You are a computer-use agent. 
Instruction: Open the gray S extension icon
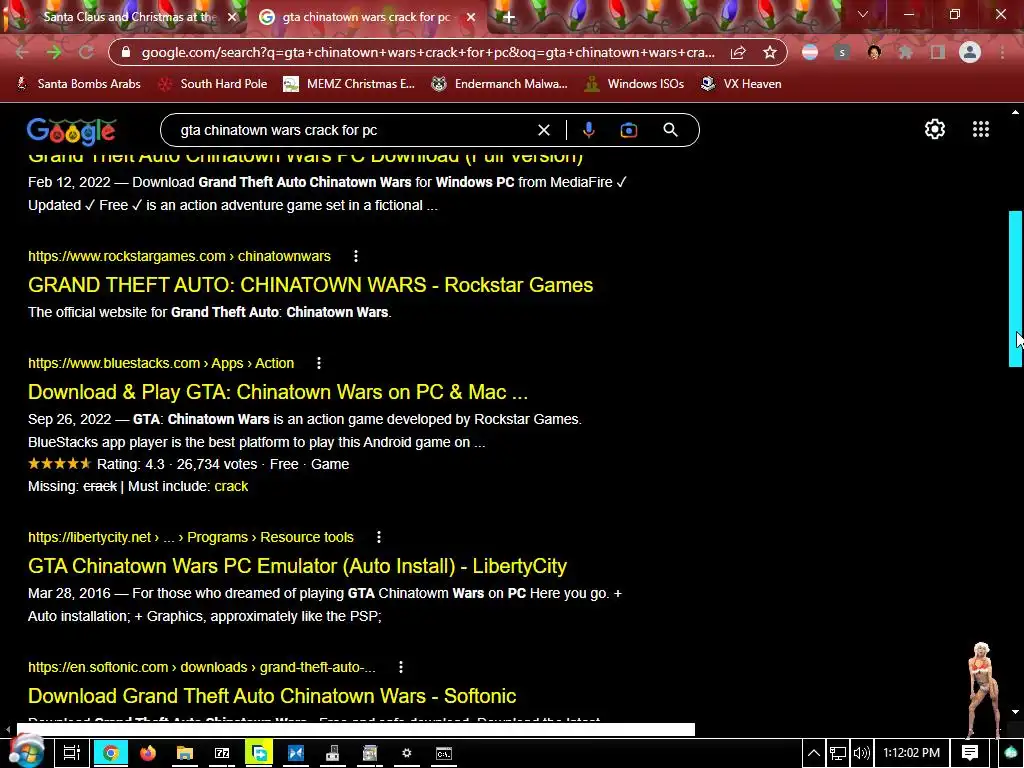[842, 52]
